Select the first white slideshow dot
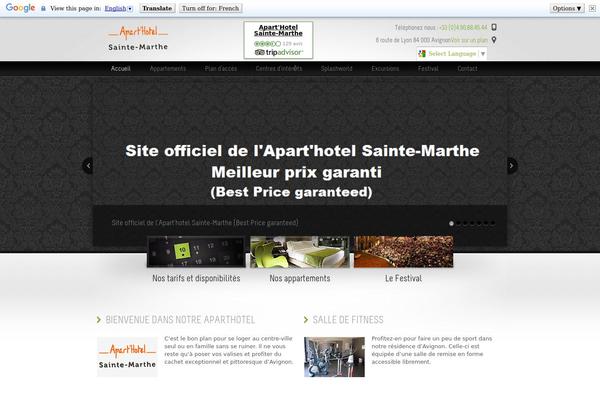The width and height of the screenshot is (600, 400). pos(452,223)
